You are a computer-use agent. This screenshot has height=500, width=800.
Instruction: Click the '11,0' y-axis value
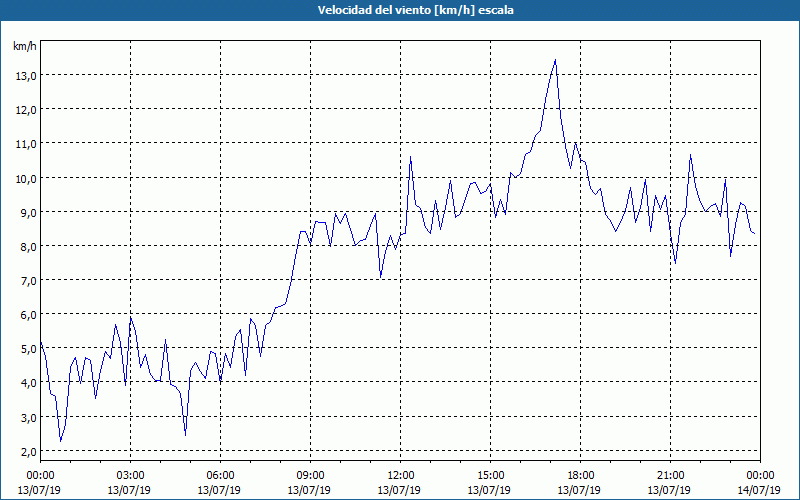27,144
